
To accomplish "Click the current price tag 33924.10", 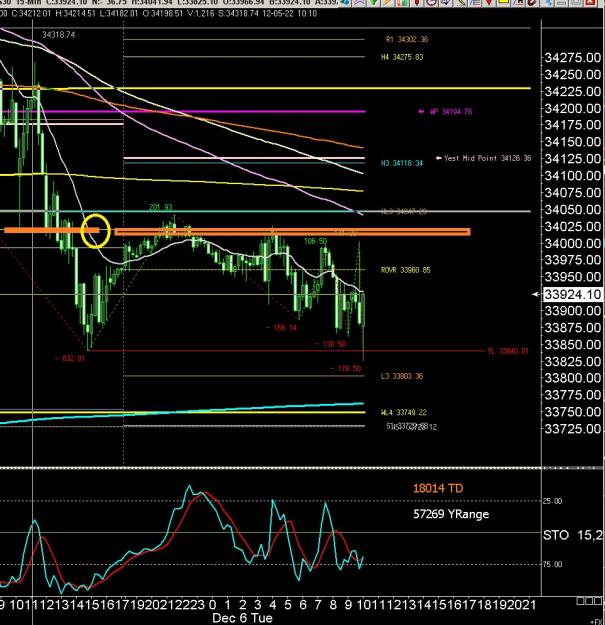I will point(572,295).
